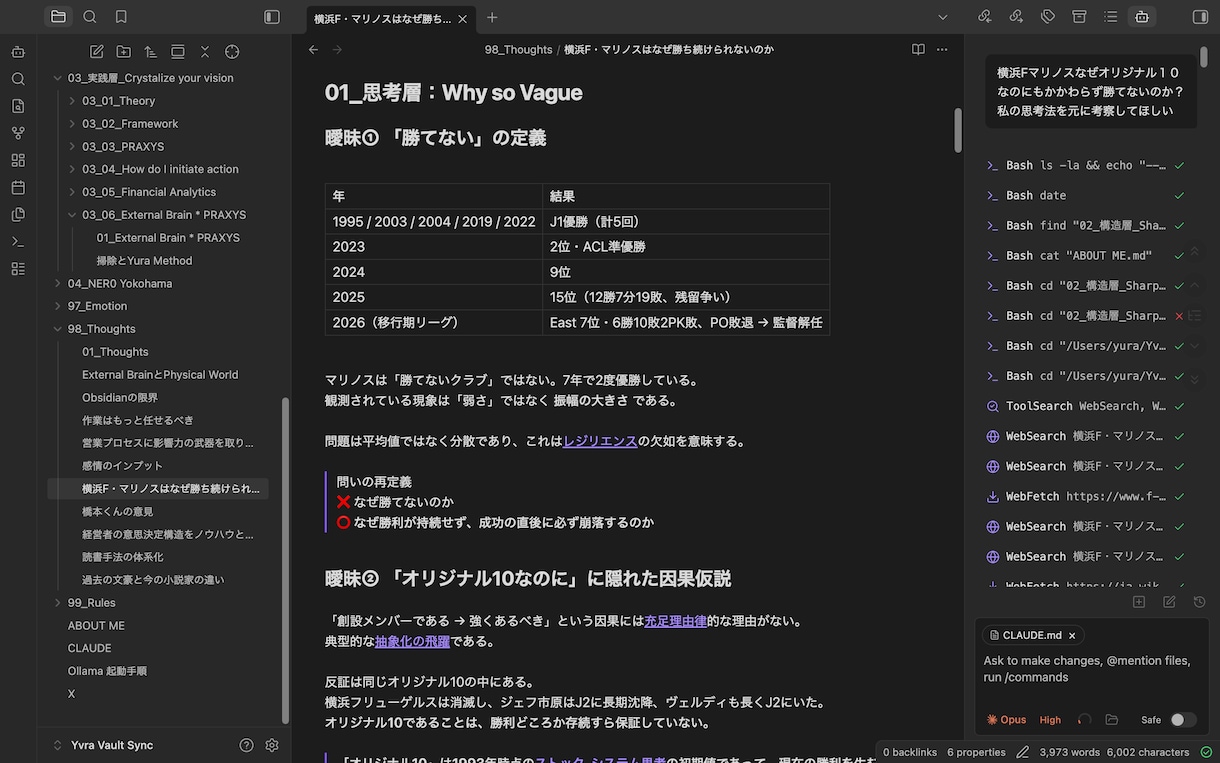Viewport: 1220px width, 763px height.
Task: Open the bookmarks tab icon
Action: point(121,17)
